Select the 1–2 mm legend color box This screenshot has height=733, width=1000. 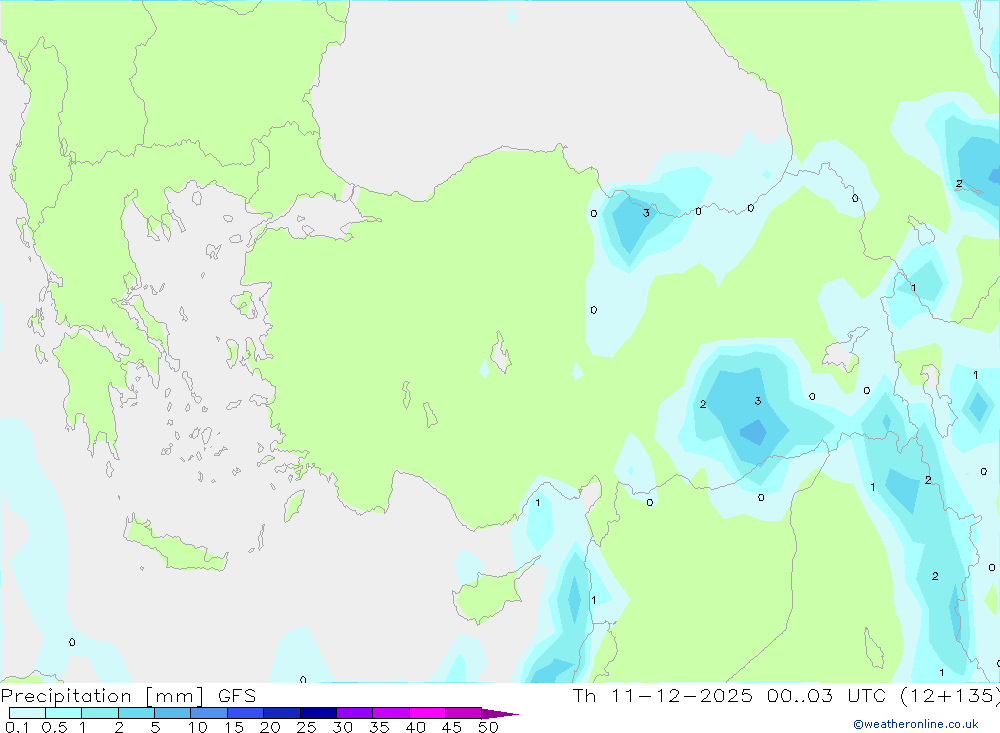100,713
